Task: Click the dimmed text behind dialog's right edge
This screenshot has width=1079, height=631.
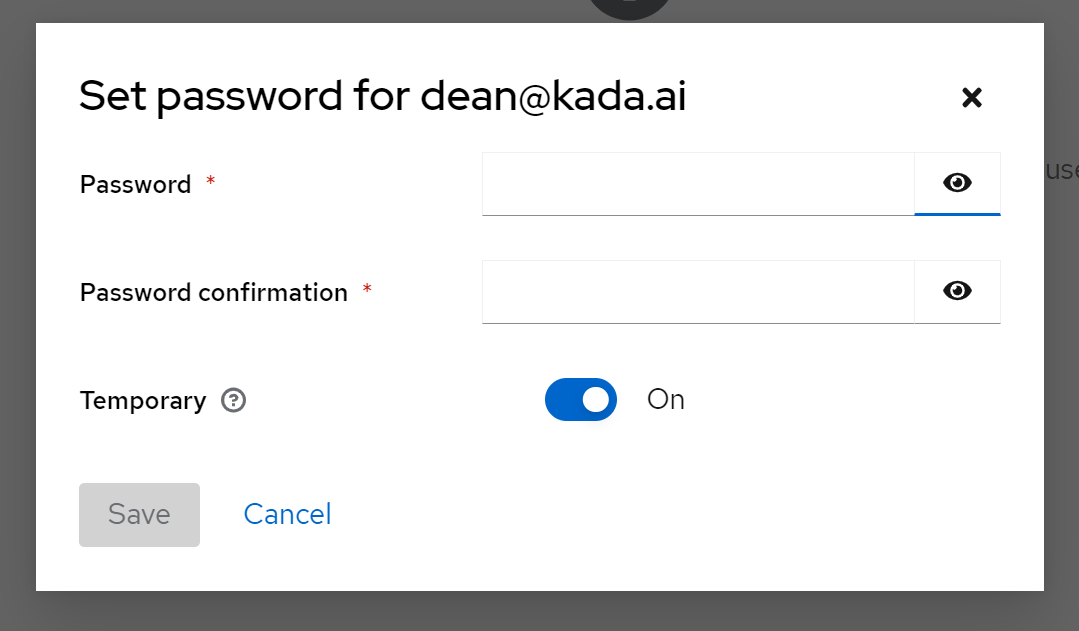Action: [x=1061, y=171]
